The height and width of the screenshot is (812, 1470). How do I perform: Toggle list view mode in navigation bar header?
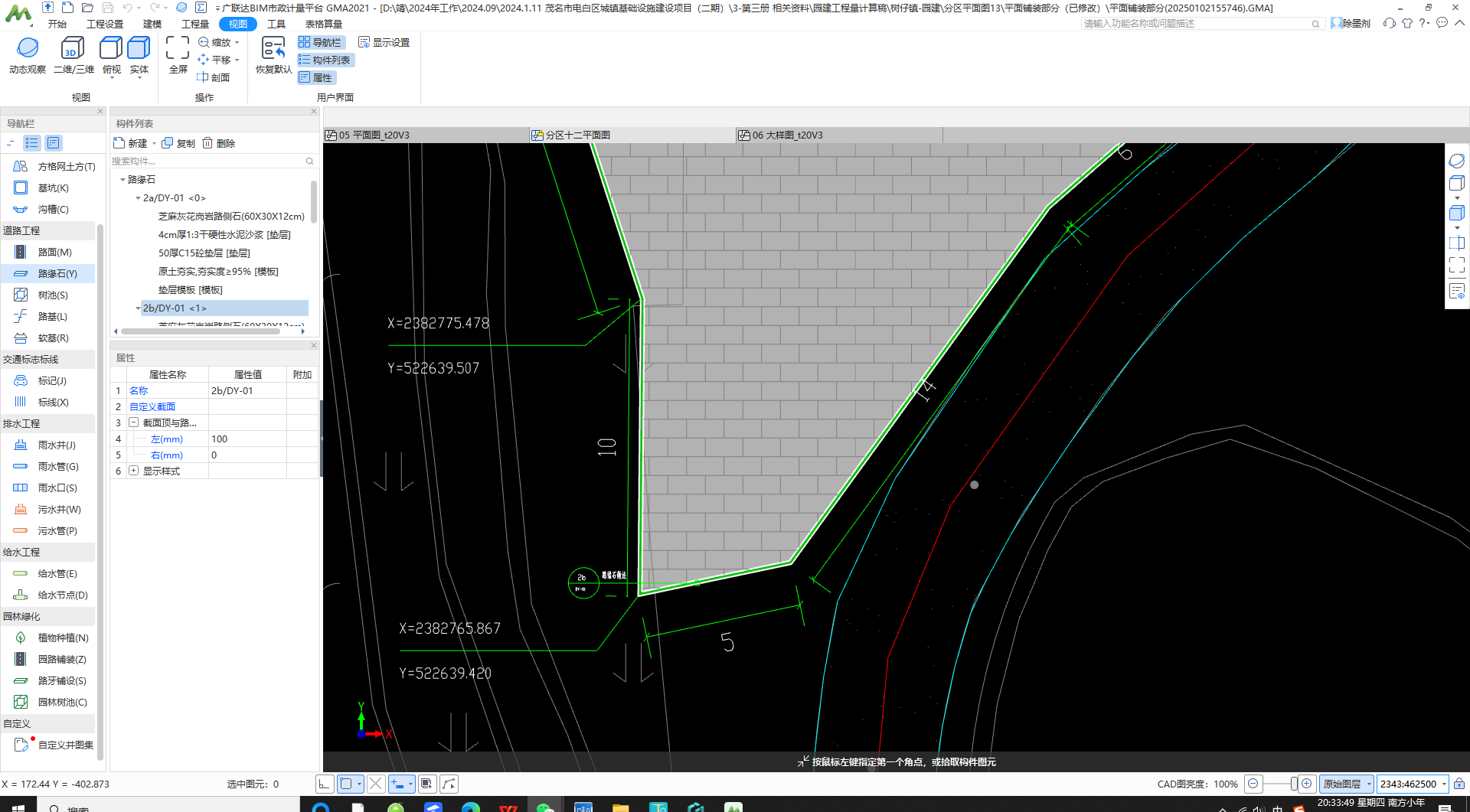[31, 142]
